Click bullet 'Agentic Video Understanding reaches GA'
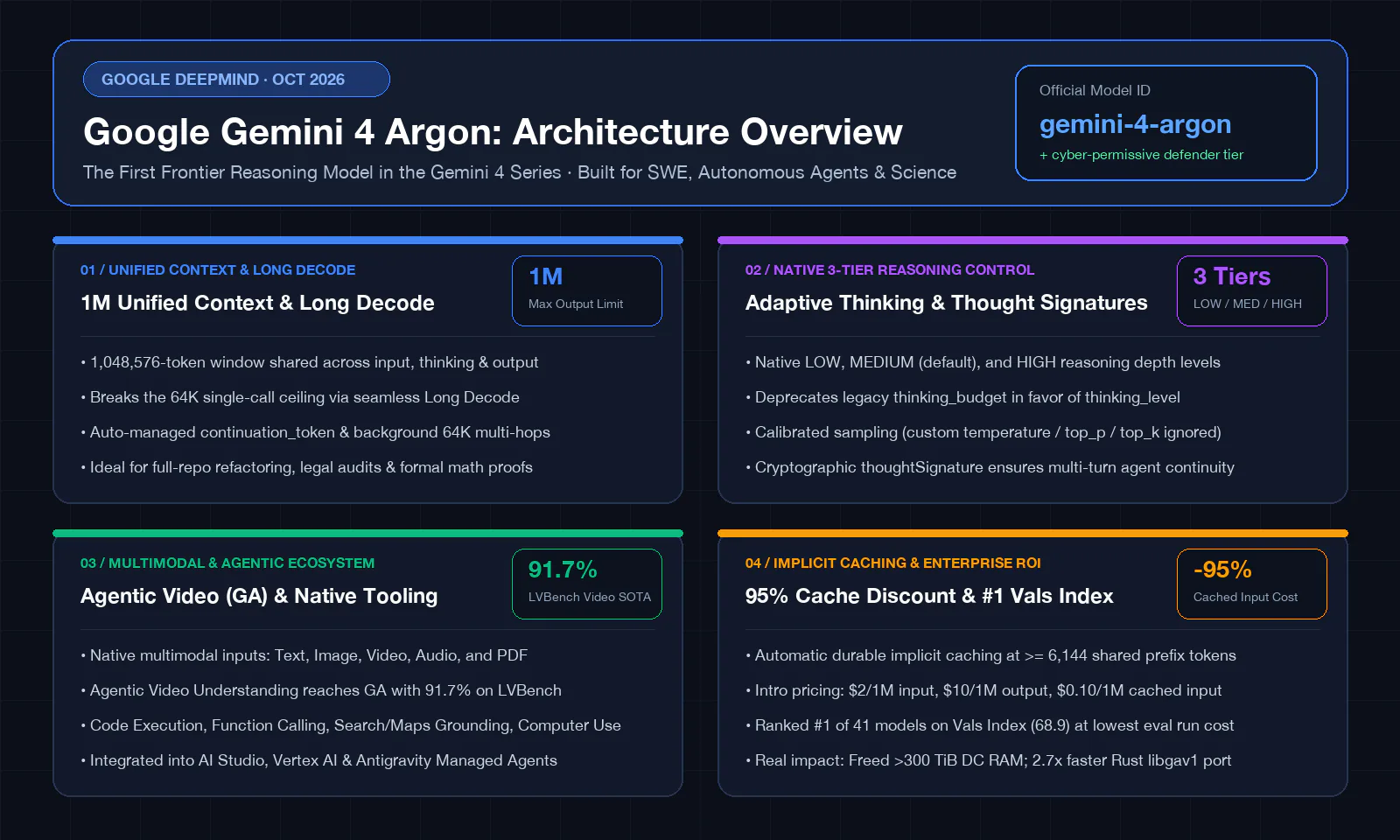 [321, 690]
